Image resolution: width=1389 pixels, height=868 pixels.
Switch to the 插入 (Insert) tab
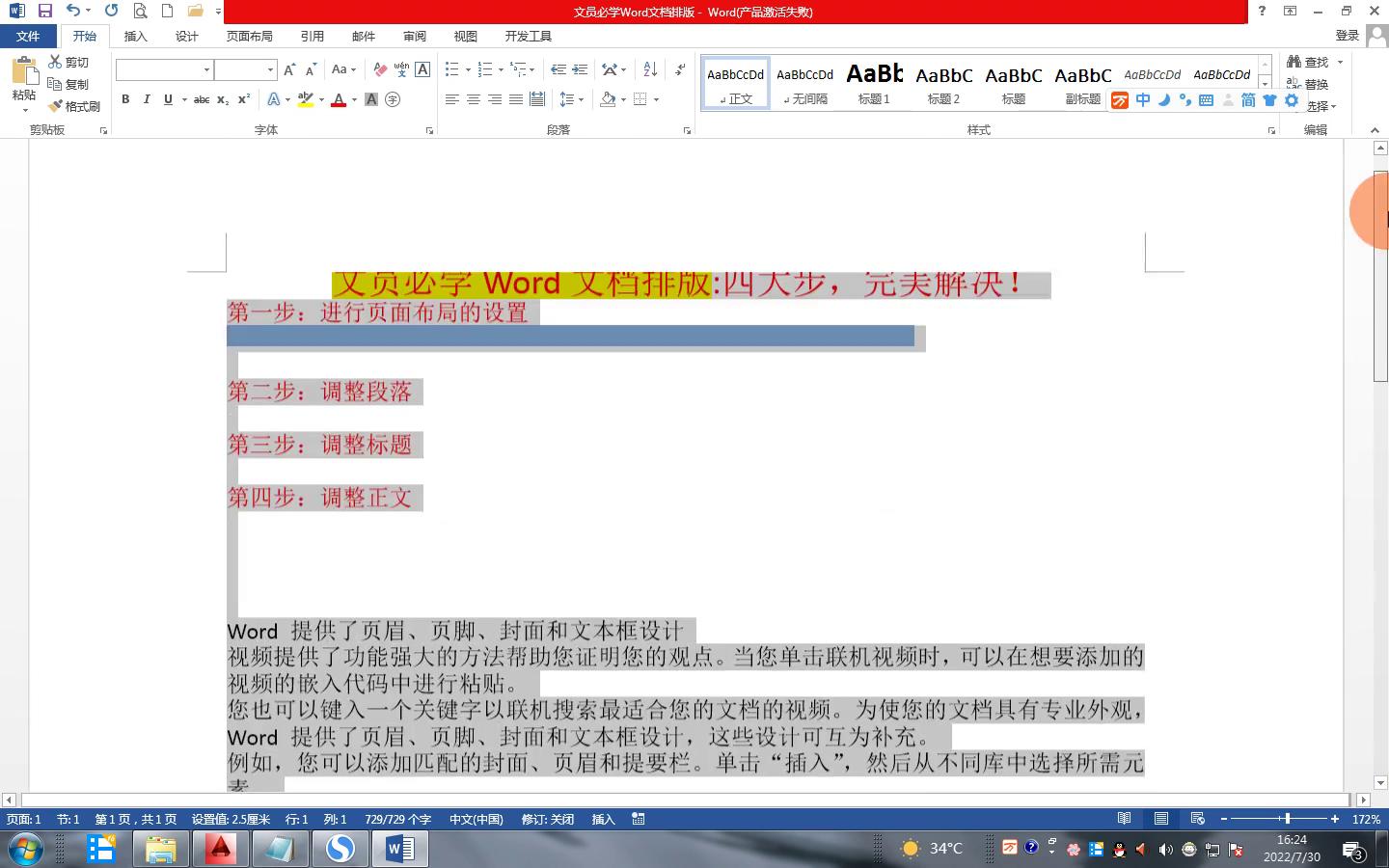(135, 36)
